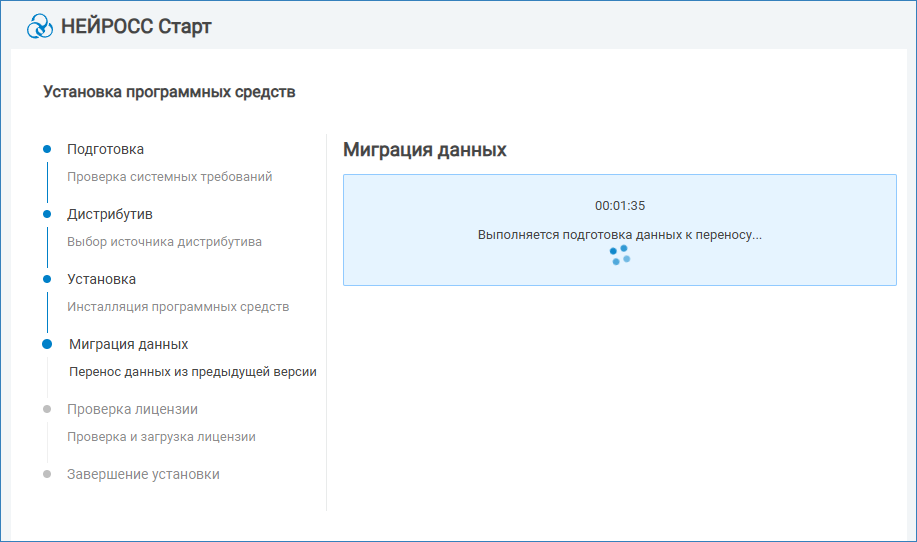Select the Миграция данных step in sidebar
This screenshot has height=542, width=917.
pos(128,344)
